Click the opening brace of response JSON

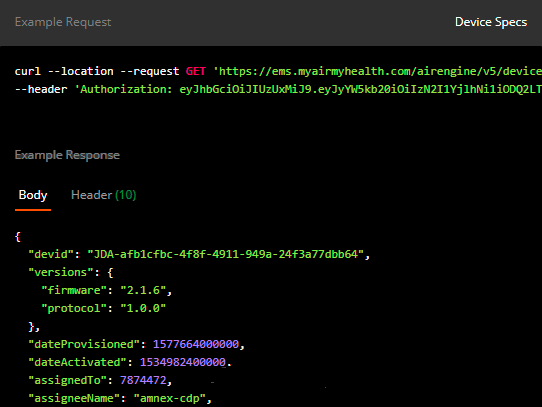pyautogui.click(x=18, y=237)
